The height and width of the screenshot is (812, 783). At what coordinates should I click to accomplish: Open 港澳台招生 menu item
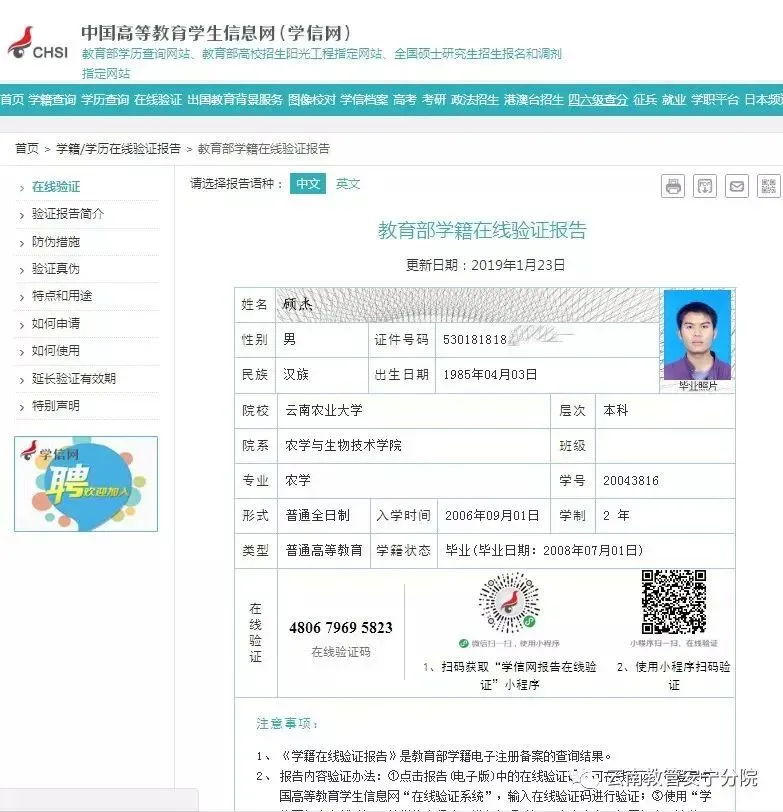534,99
